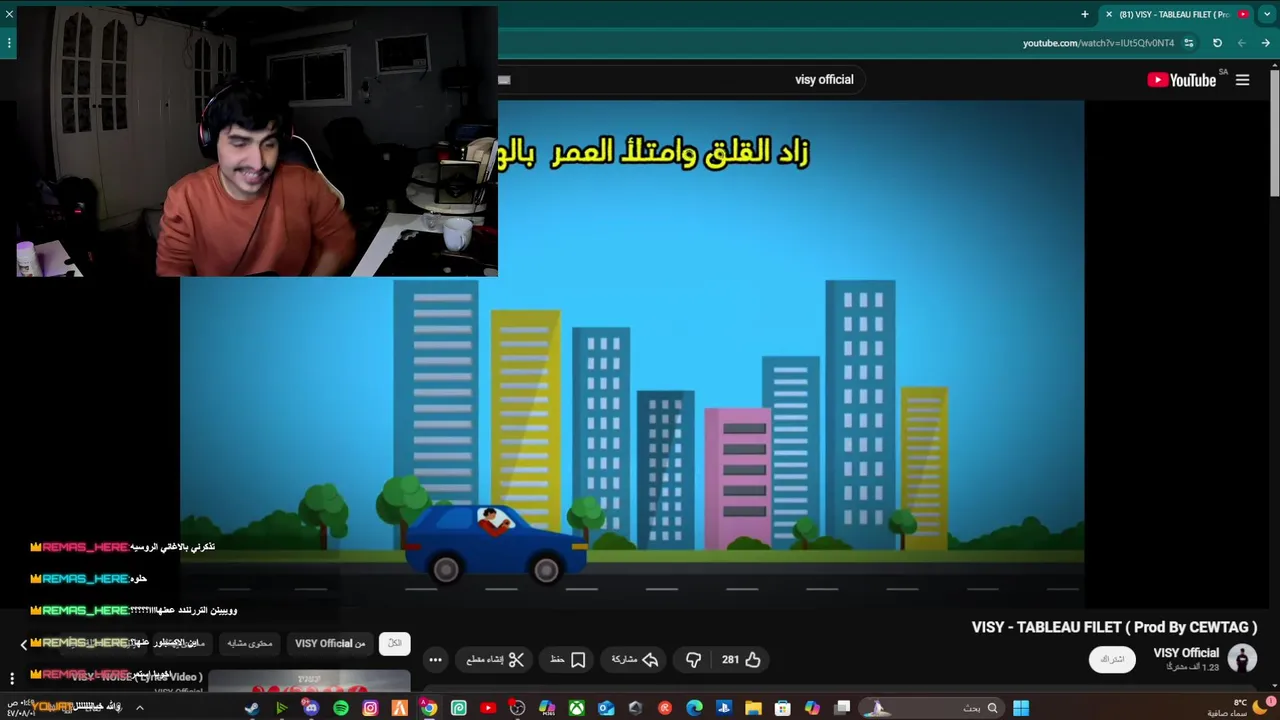Open the Windows Start button
Viewport: 1280px width, 720px height.
1020,708
